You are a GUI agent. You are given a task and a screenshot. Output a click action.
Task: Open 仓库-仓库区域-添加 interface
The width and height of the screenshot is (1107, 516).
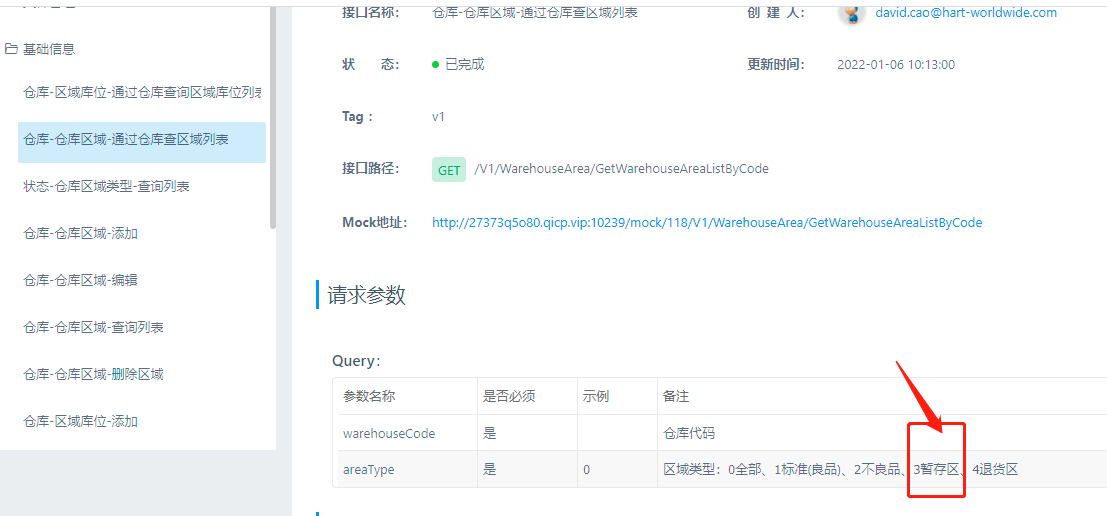[x=80, y=234]
